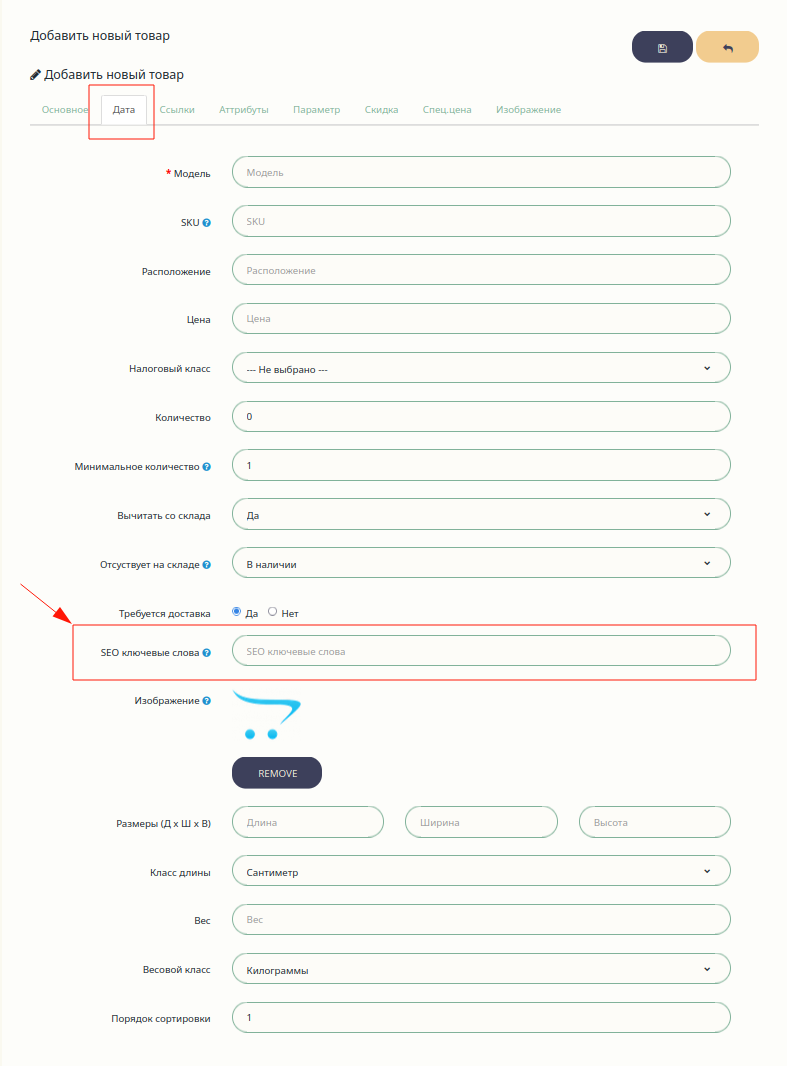Switch to the Ссылки tab
This screenshot has width=787, height=1066.
177,110
